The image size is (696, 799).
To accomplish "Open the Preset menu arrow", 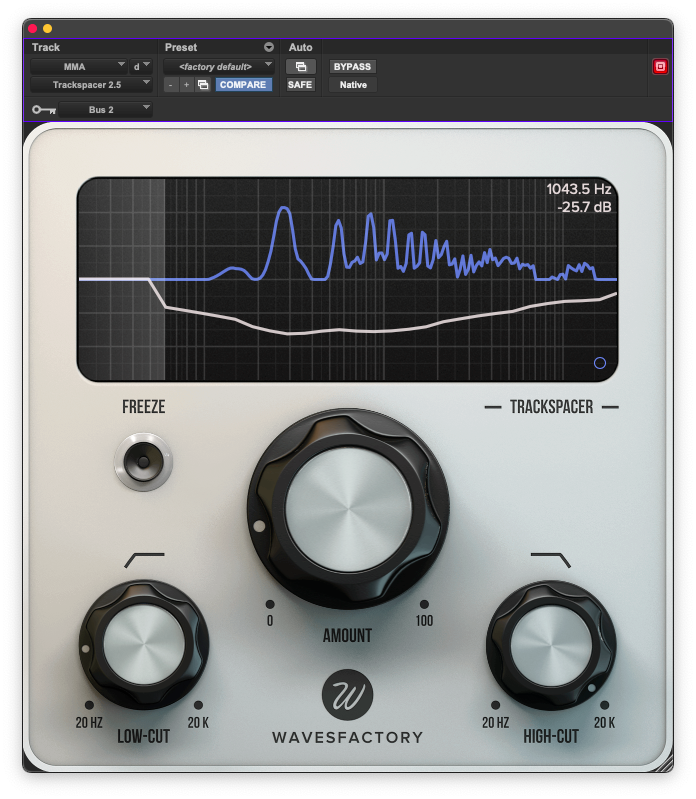I will pos(269,47).
